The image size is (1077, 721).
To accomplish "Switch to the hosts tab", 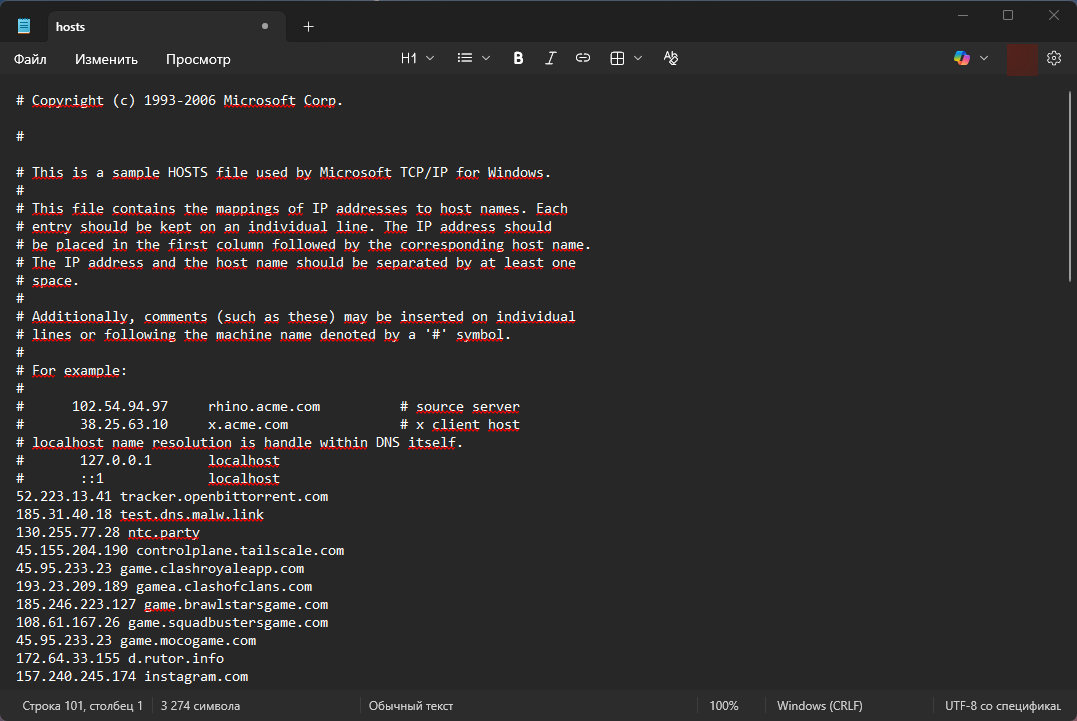I will (x=150, y=26).
